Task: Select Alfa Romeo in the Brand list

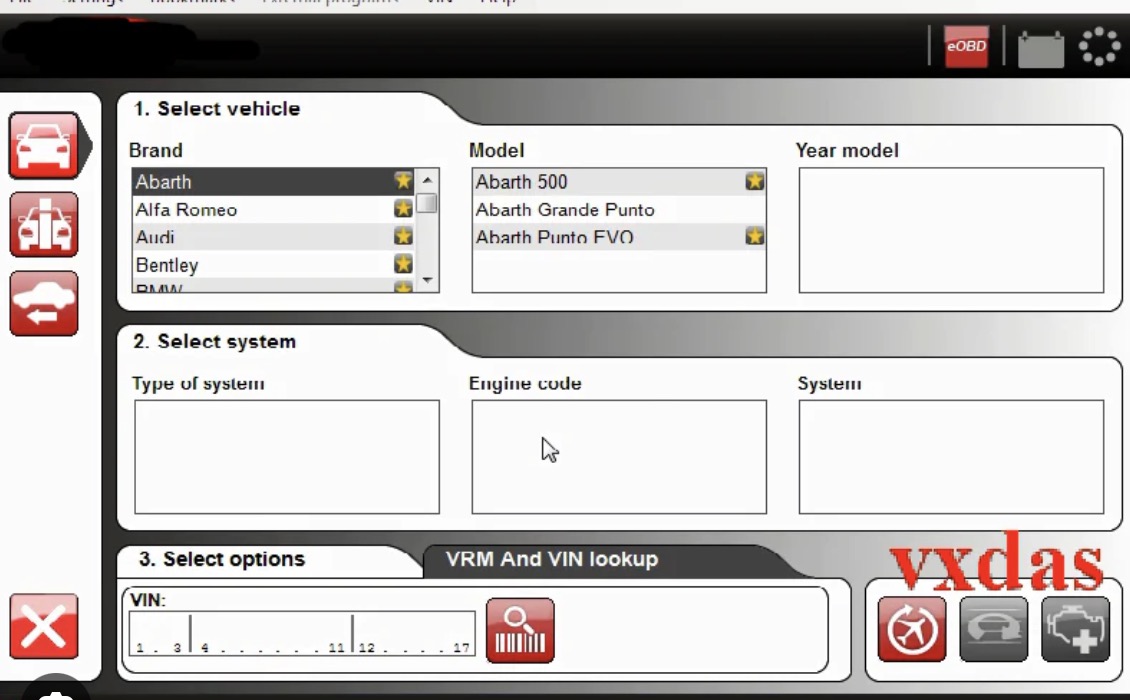Action: (274, 210)
